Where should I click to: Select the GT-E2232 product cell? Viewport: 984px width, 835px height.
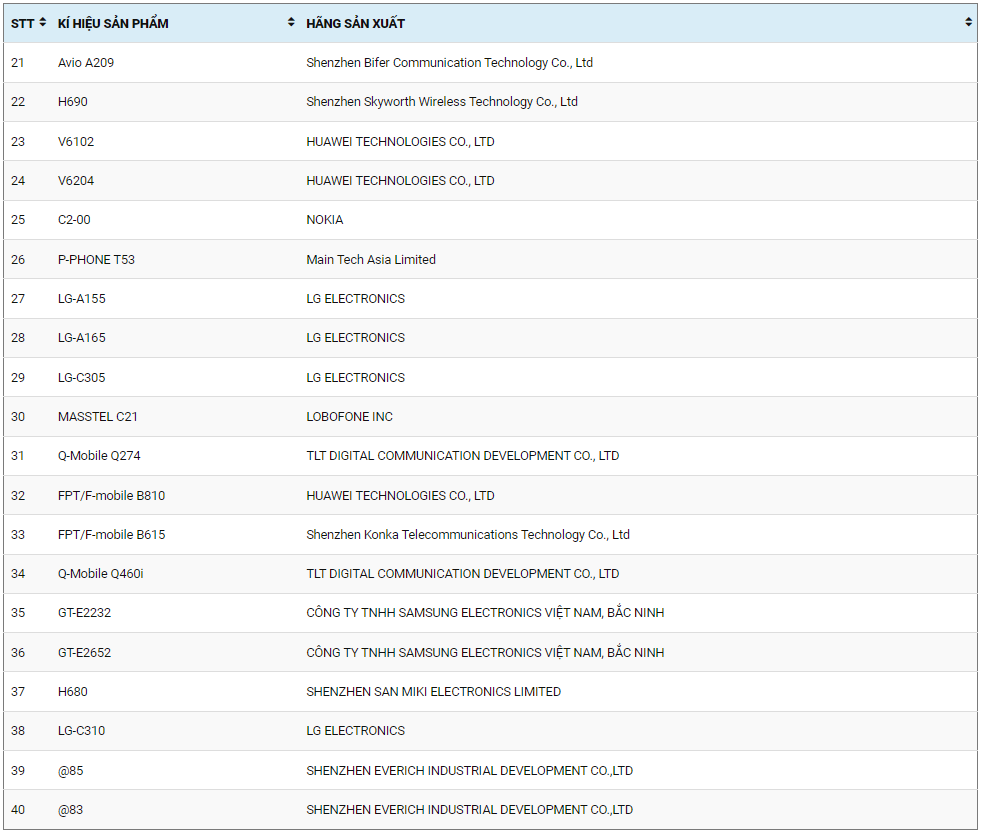[84, 613]
